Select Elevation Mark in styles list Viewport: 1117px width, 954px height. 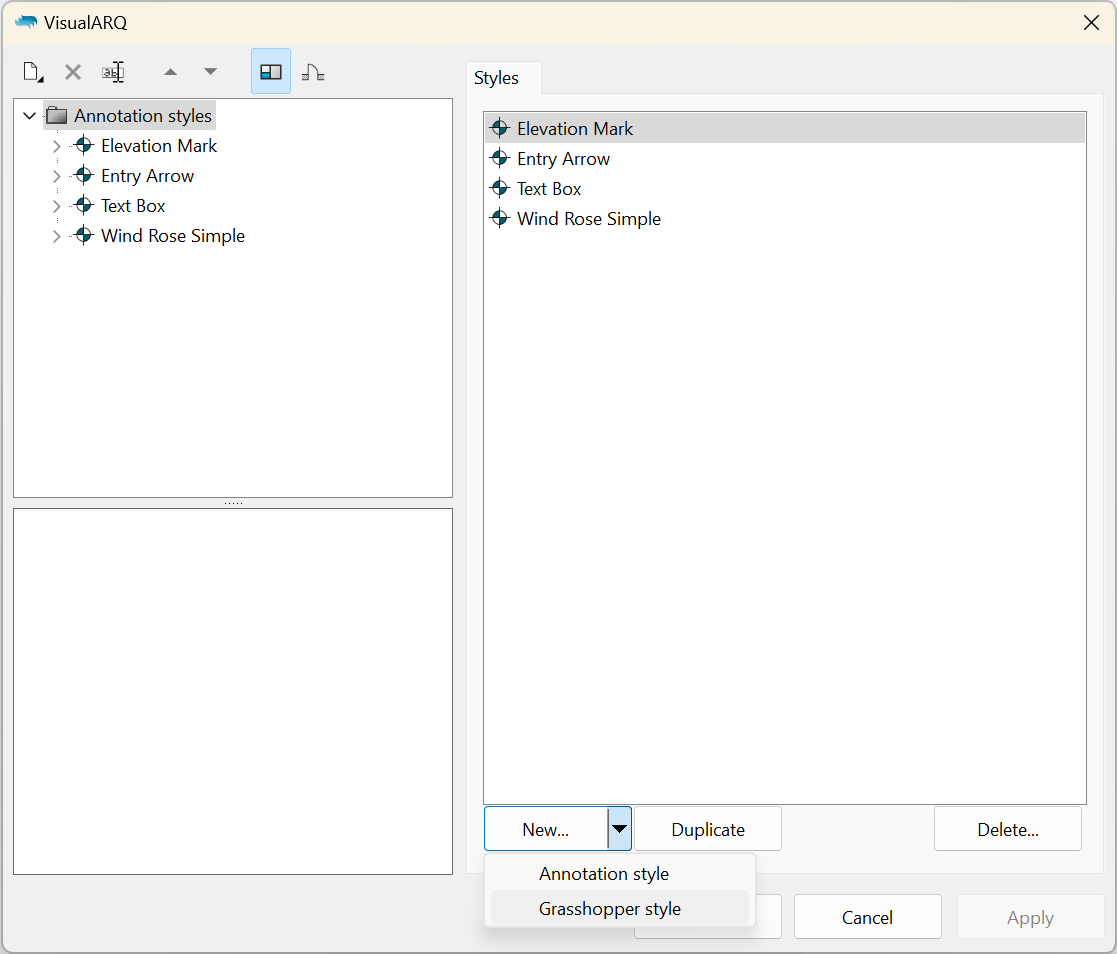tap(785, 128)
